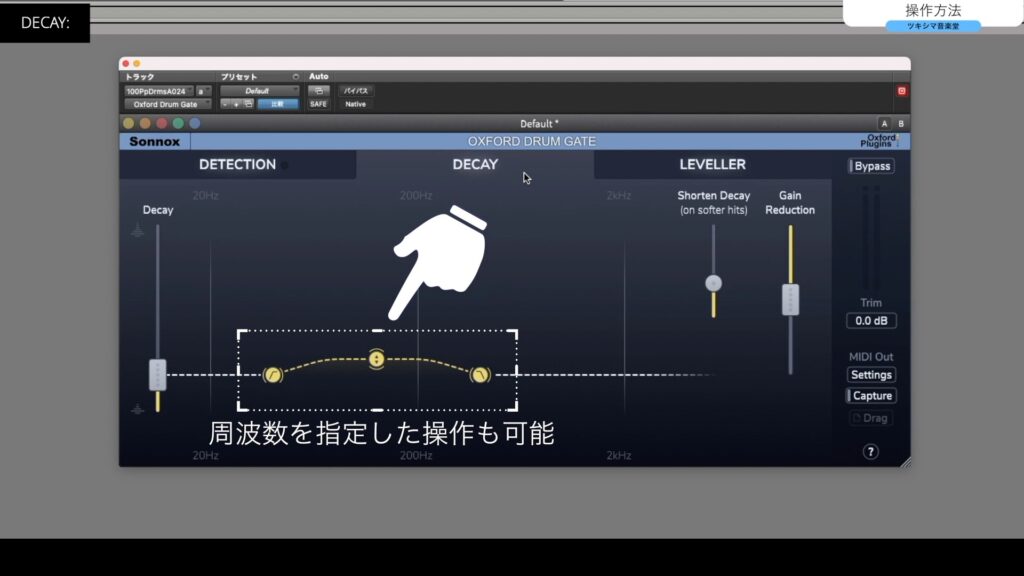Click the Decay slider handle

point(157,375)
